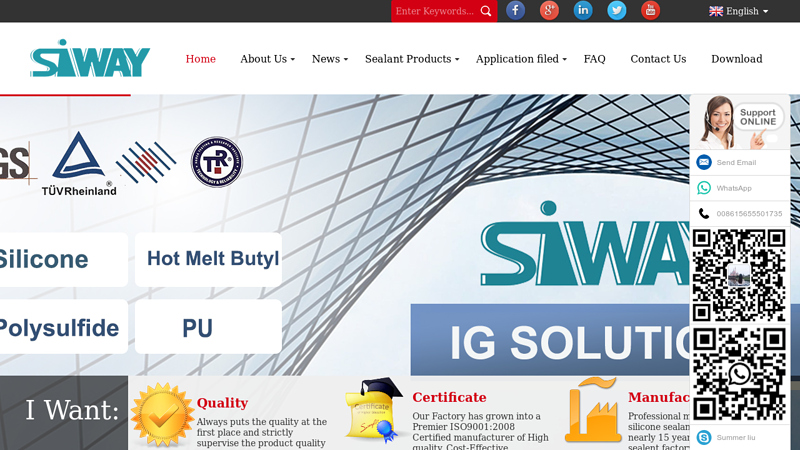The width and height of the screenshot is (800, 450).
Task: Click the Quality gold badge icon
Action: (162, 415)
